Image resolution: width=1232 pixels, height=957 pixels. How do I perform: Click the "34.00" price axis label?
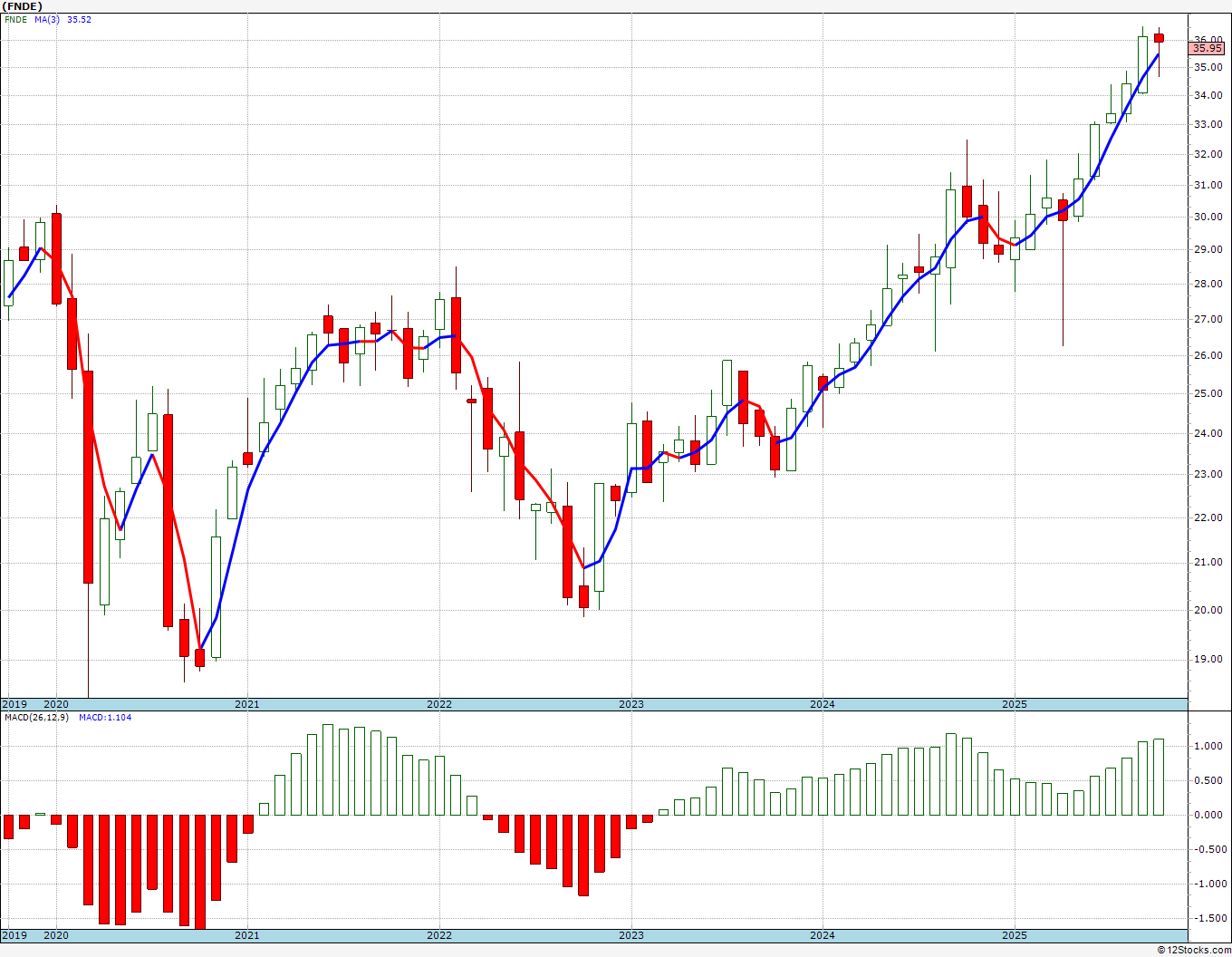pos(1208,95)
